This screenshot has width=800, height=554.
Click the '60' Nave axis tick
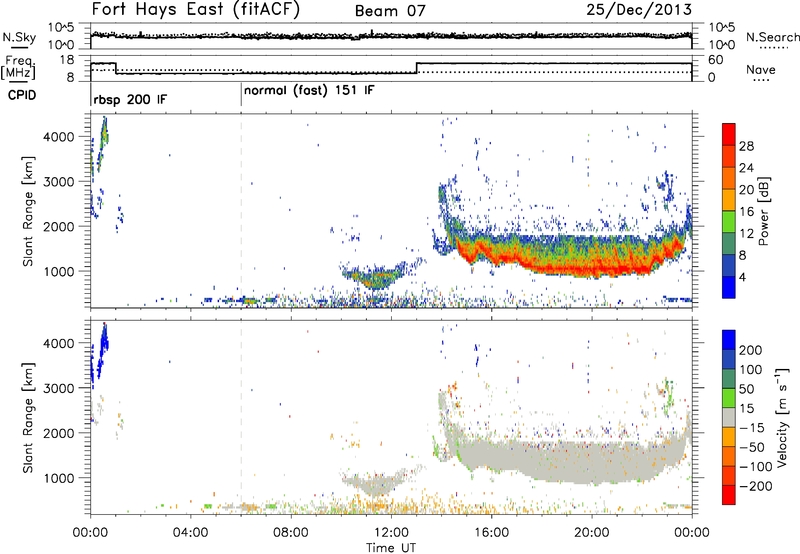[x=715, y=60]
